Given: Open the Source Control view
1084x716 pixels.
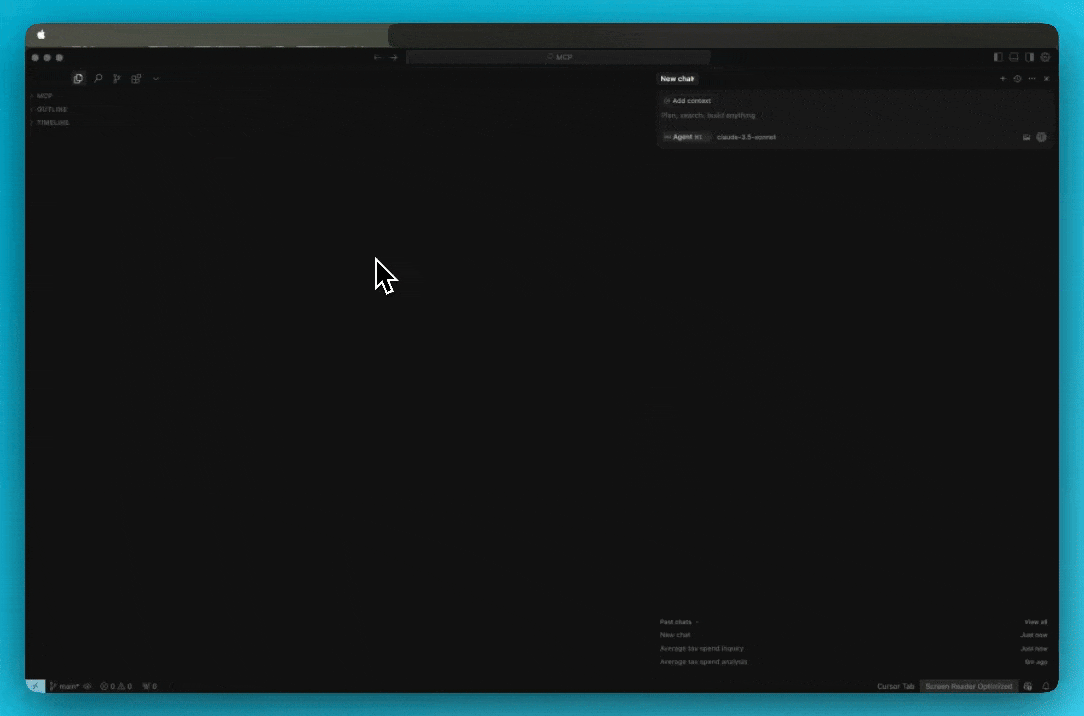Looking at the screenshot, I should click(x=117, y=78).
